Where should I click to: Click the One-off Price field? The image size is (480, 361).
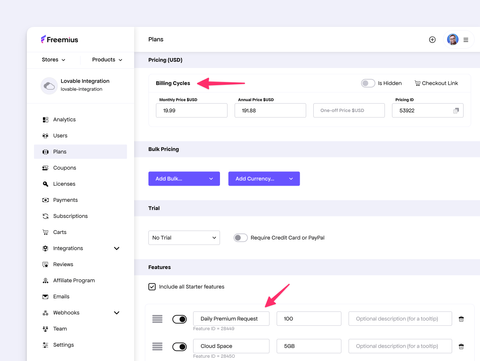tap(349, 111)
